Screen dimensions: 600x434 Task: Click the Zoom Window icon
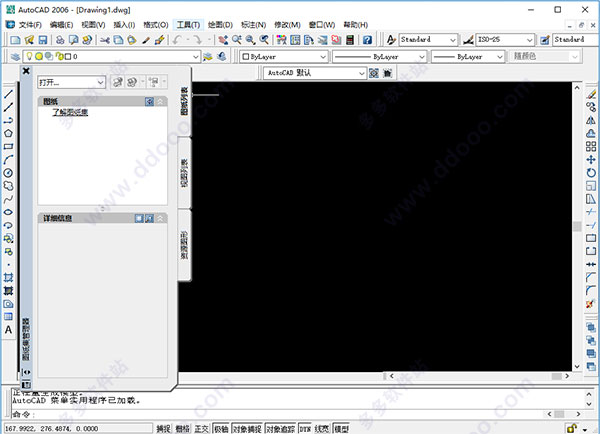[x=251, y=39]
